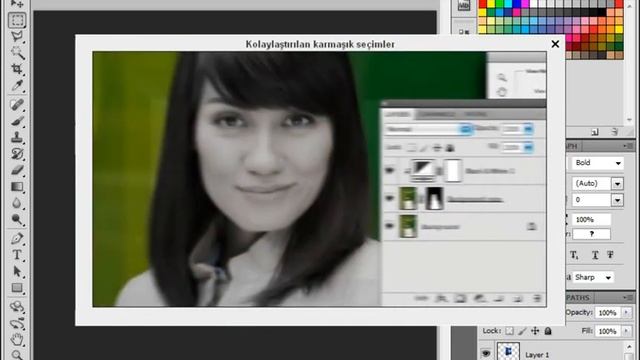
Task: Select the 3D Object Rotate tool
Action: (17, 307)
